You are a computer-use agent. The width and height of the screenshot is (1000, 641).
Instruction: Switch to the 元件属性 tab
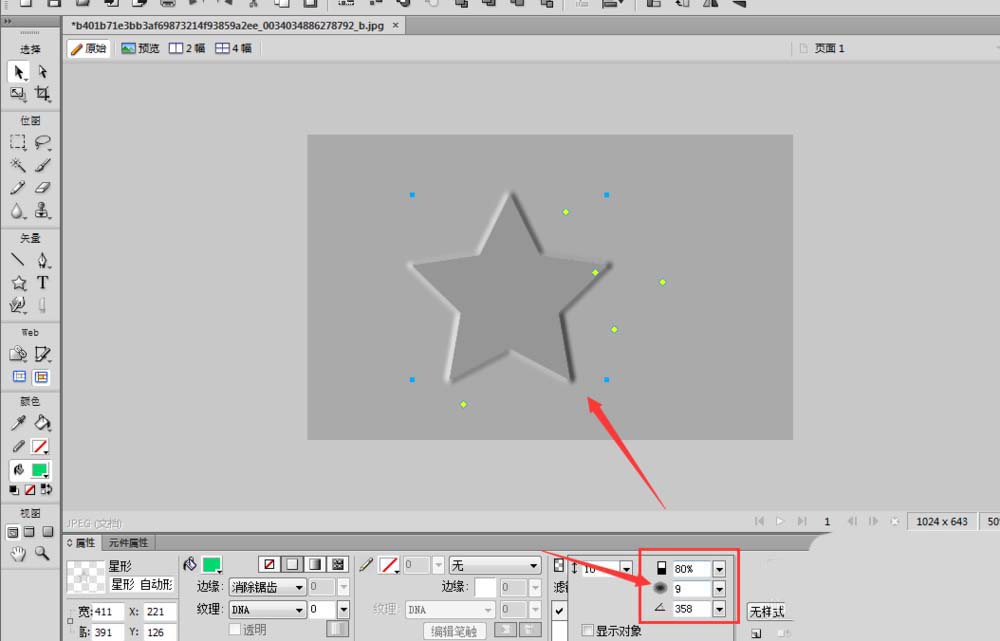[128, 543]
